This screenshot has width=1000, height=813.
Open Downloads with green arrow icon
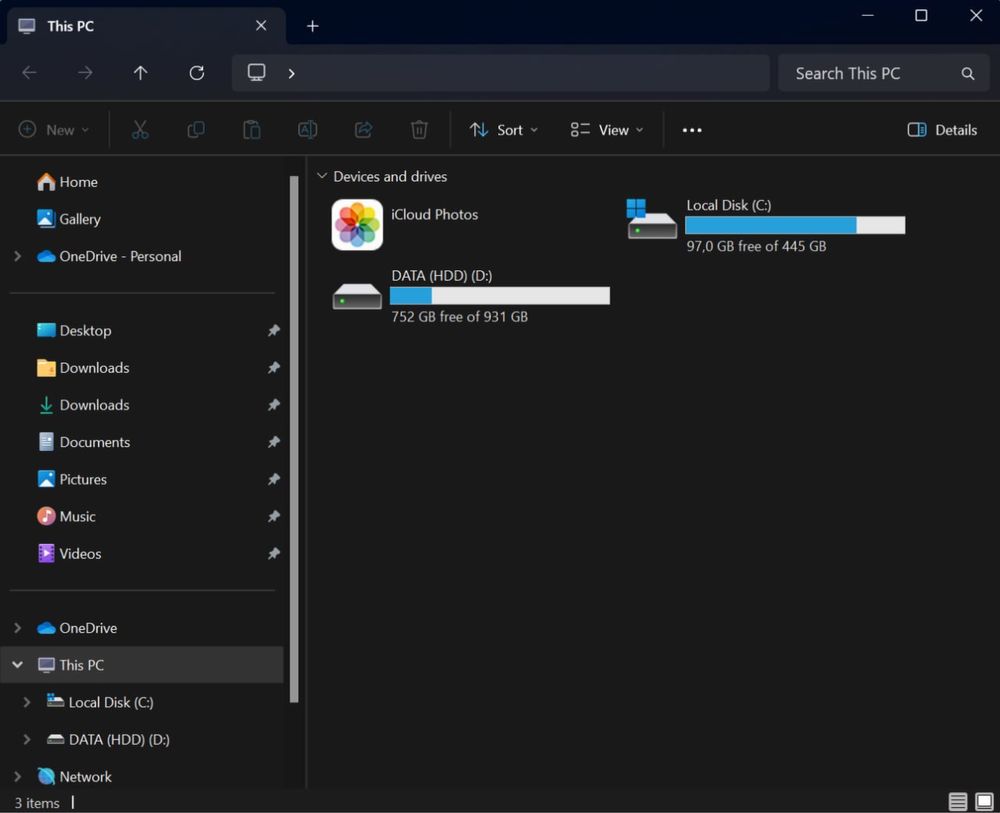click(83, 405)
